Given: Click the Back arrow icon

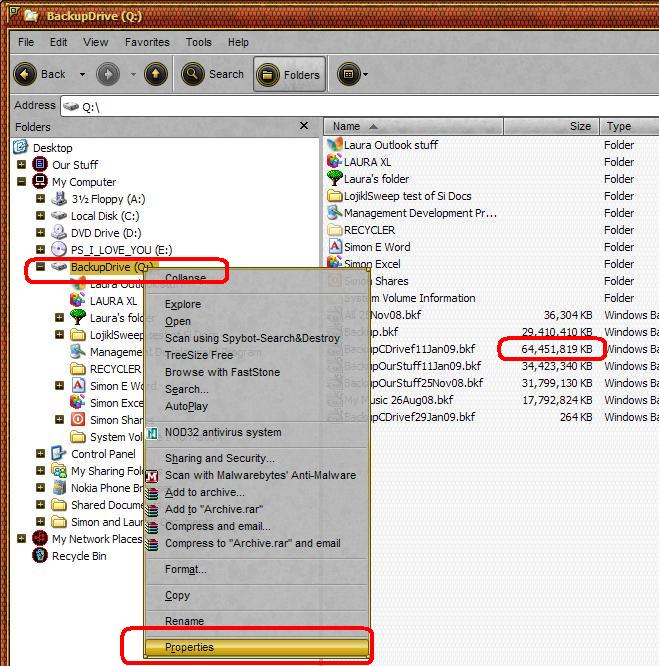Looking at the screenshot, I should 25,74.
